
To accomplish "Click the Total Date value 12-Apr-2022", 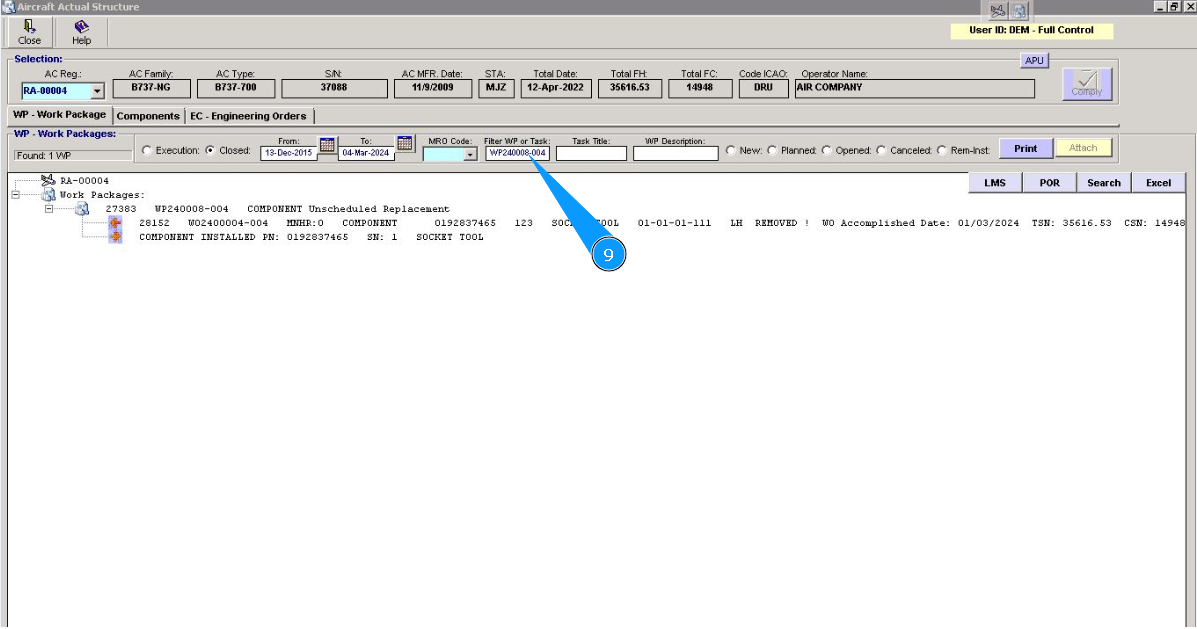I will [x=556, y=89].
